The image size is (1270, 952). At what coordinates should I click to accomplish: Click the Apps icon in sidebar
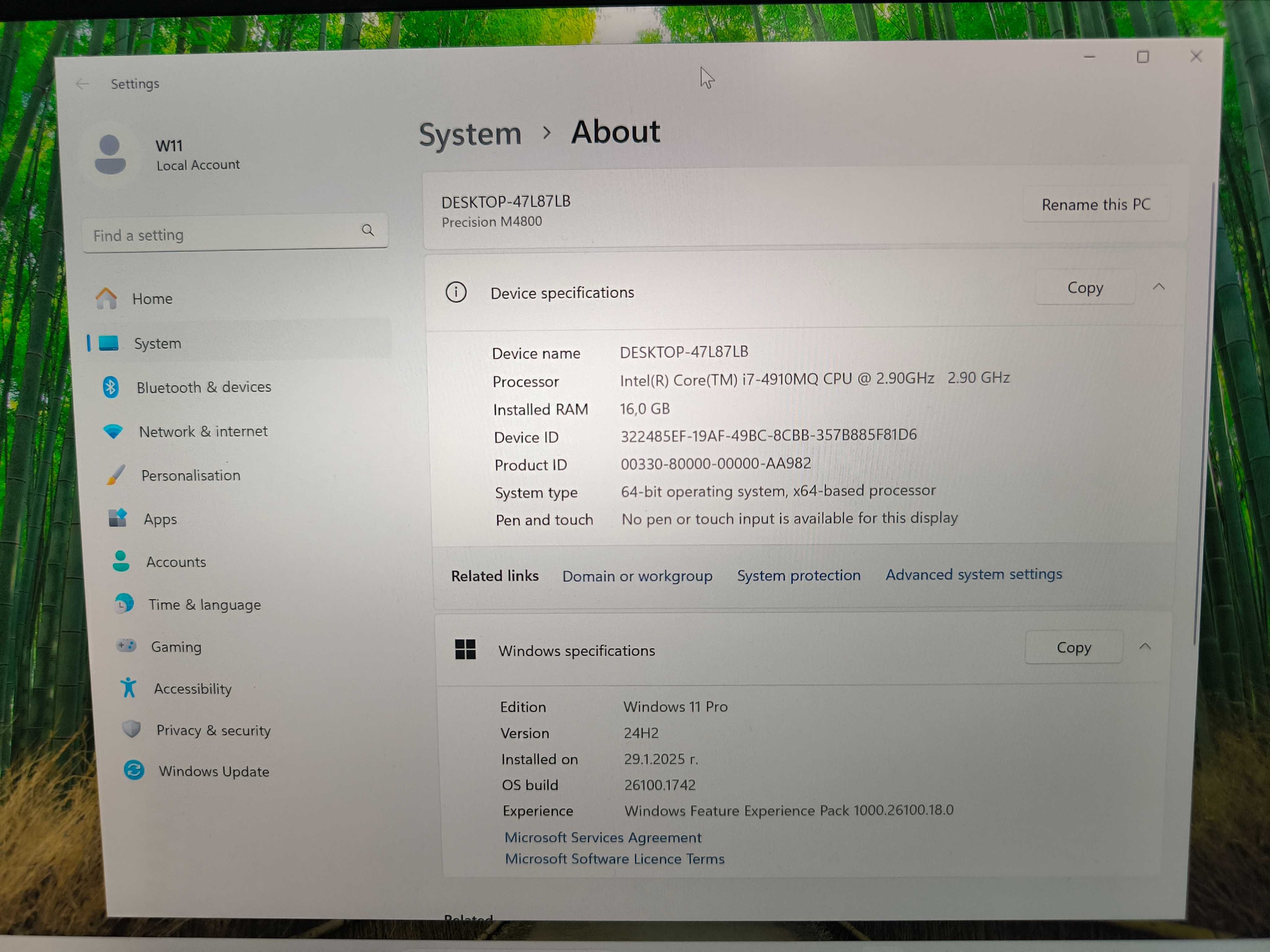[118, 518]
